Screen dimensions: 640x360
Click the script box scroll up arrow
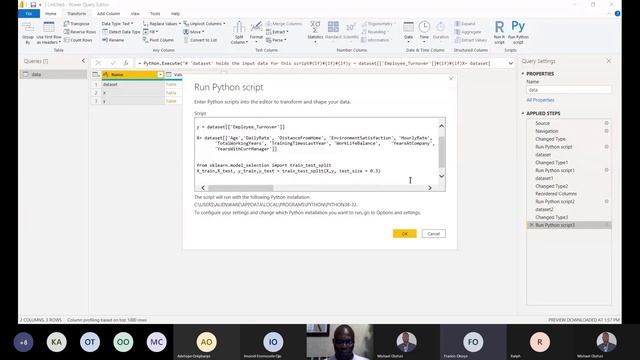tap(441, 126)
